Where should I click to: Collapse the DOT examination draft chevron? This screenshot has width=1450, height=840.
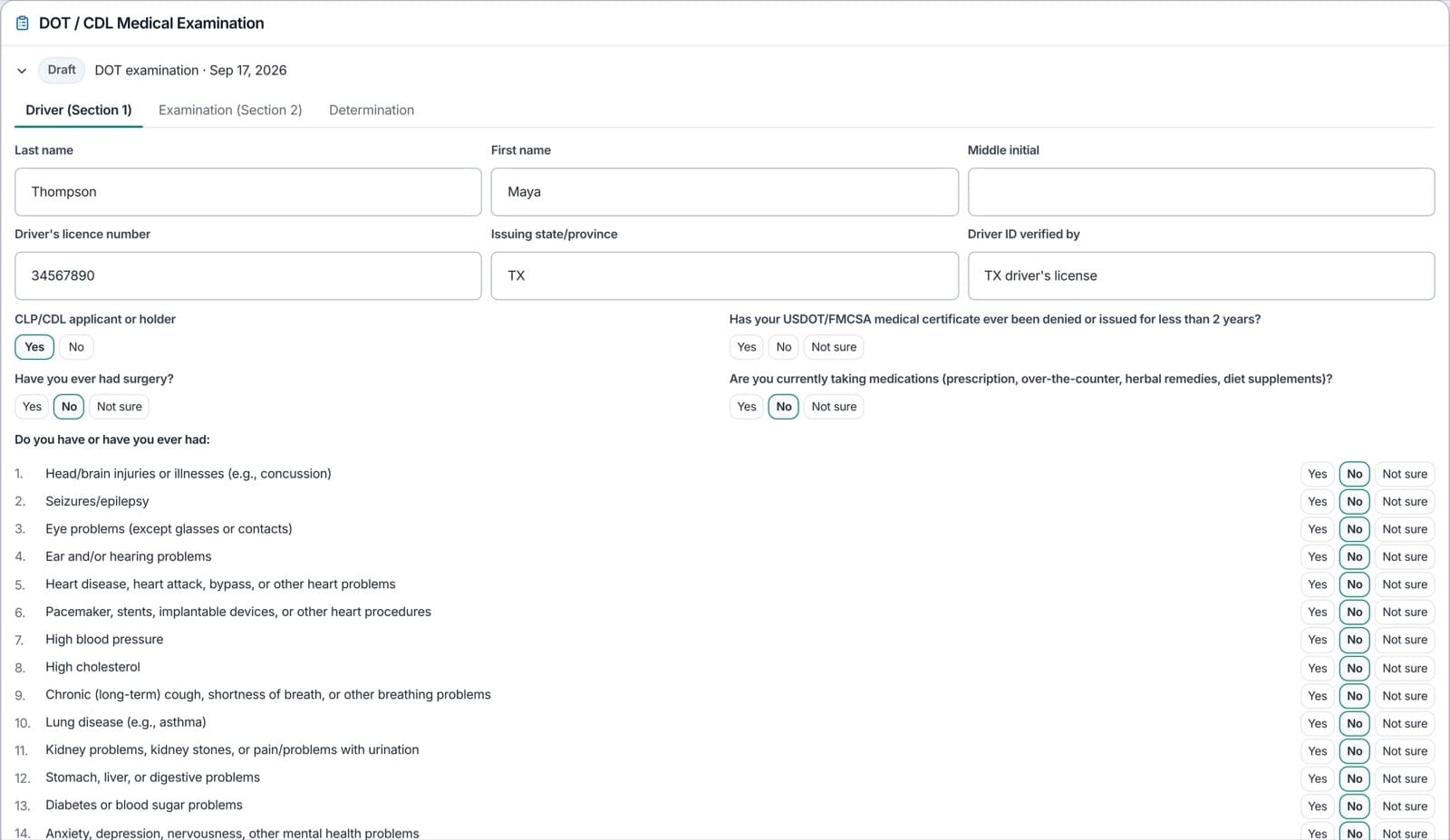click(22, 71)
